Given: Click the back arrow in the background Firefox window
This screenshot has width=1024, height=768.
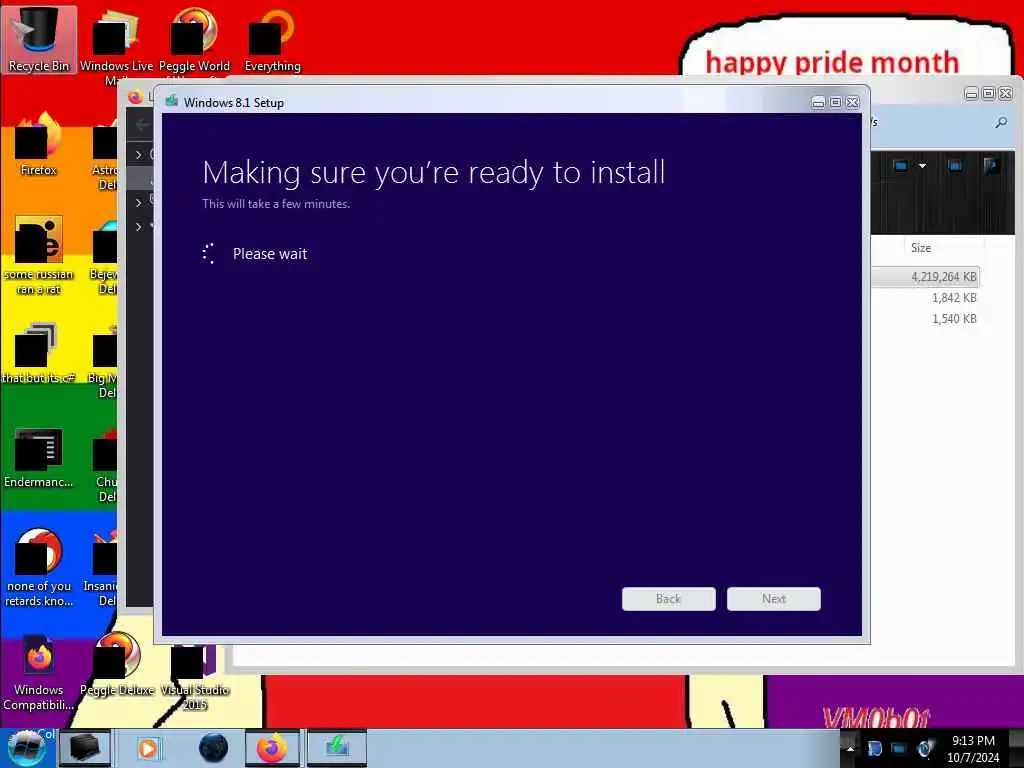Looking at the screenshot, I should 140,125.
